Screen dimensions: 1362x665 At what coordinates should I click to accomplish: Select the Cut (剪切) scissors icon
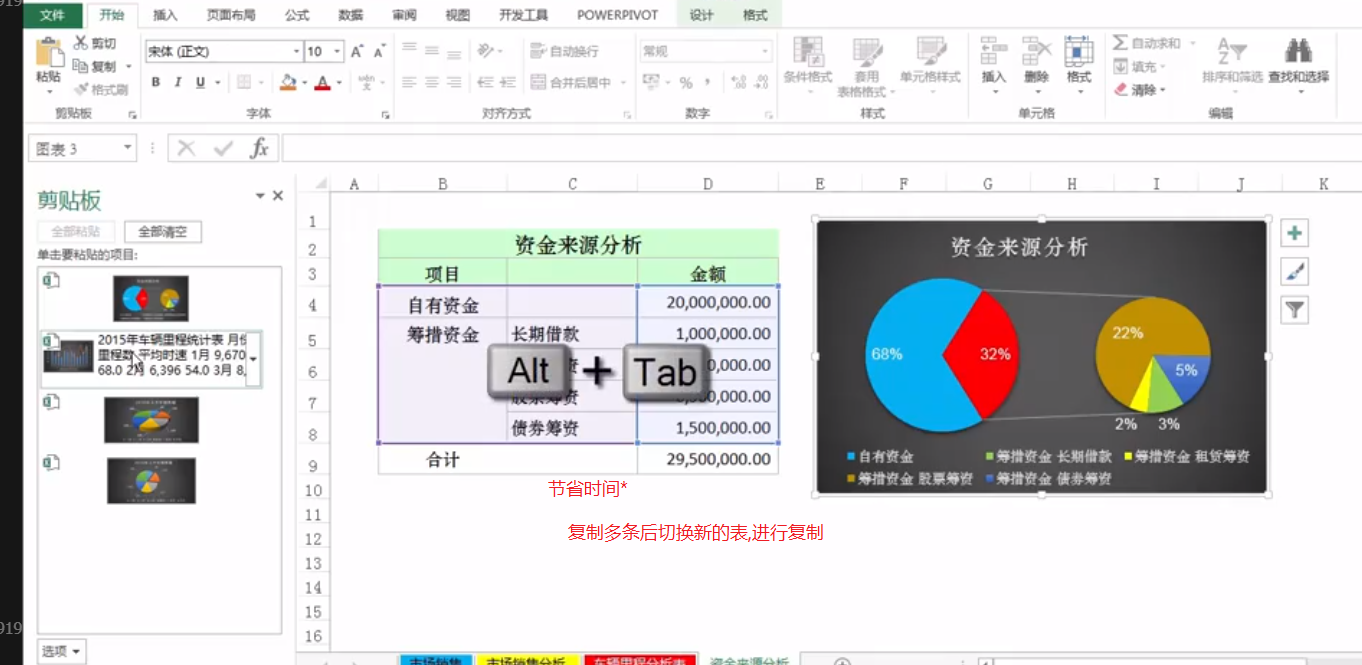(x=83, y=43)
